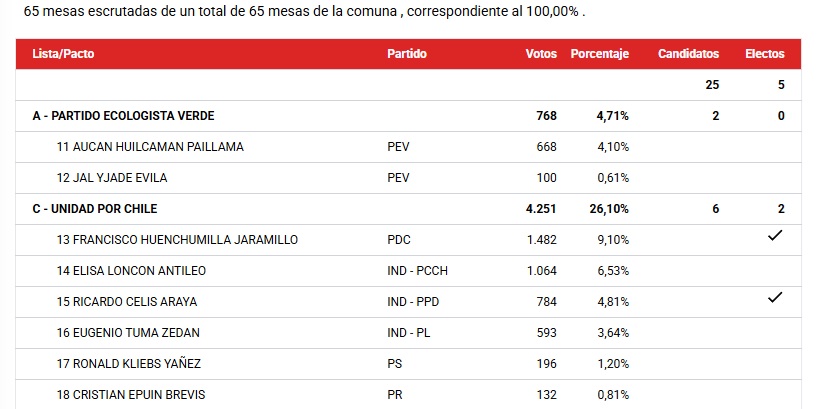Click the Votos column header
This screenshot has width=821, height=409.
pos(541,54)
